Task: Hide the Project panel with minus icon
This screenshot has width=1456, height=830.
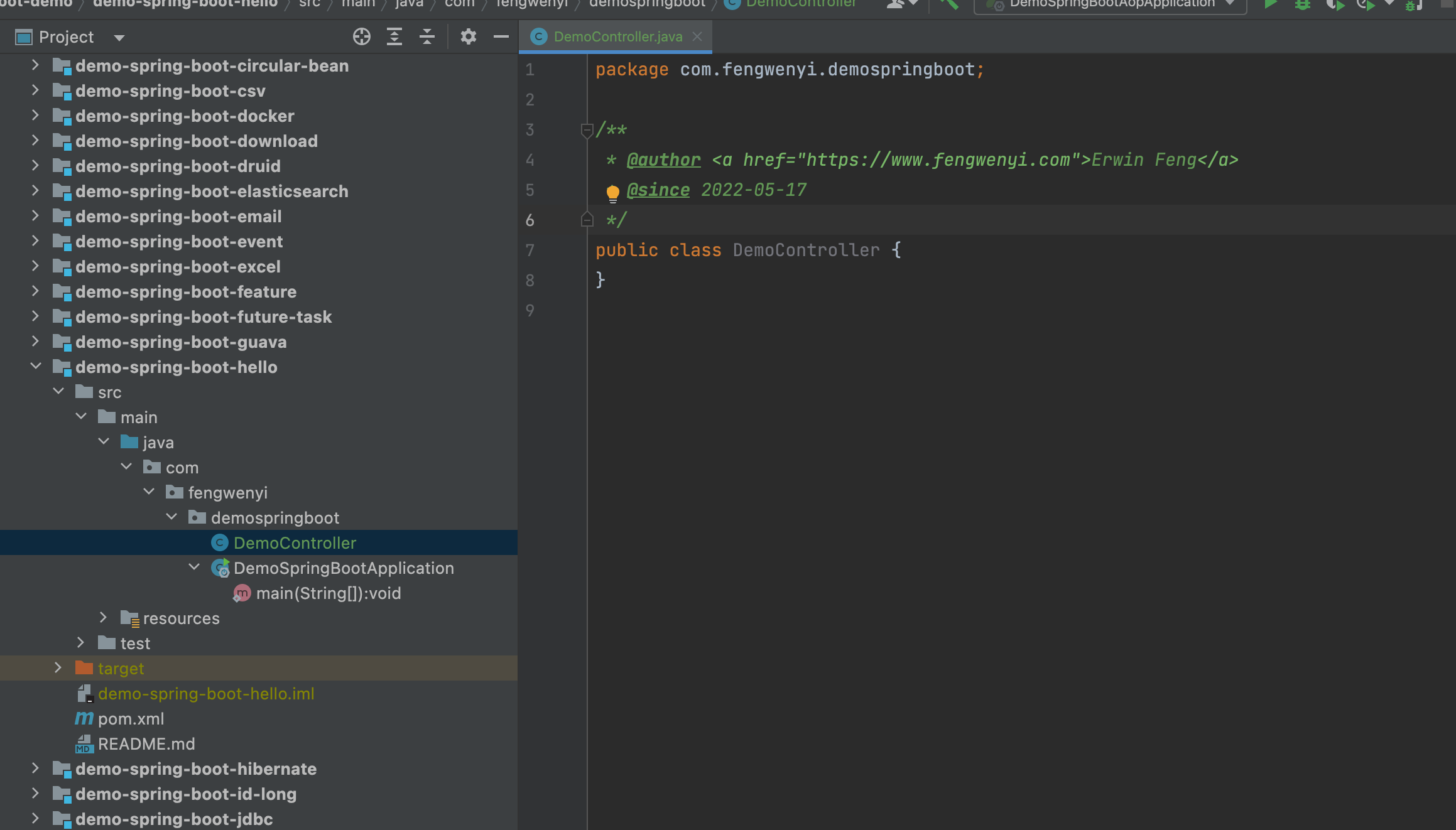Action: (501, 37)
